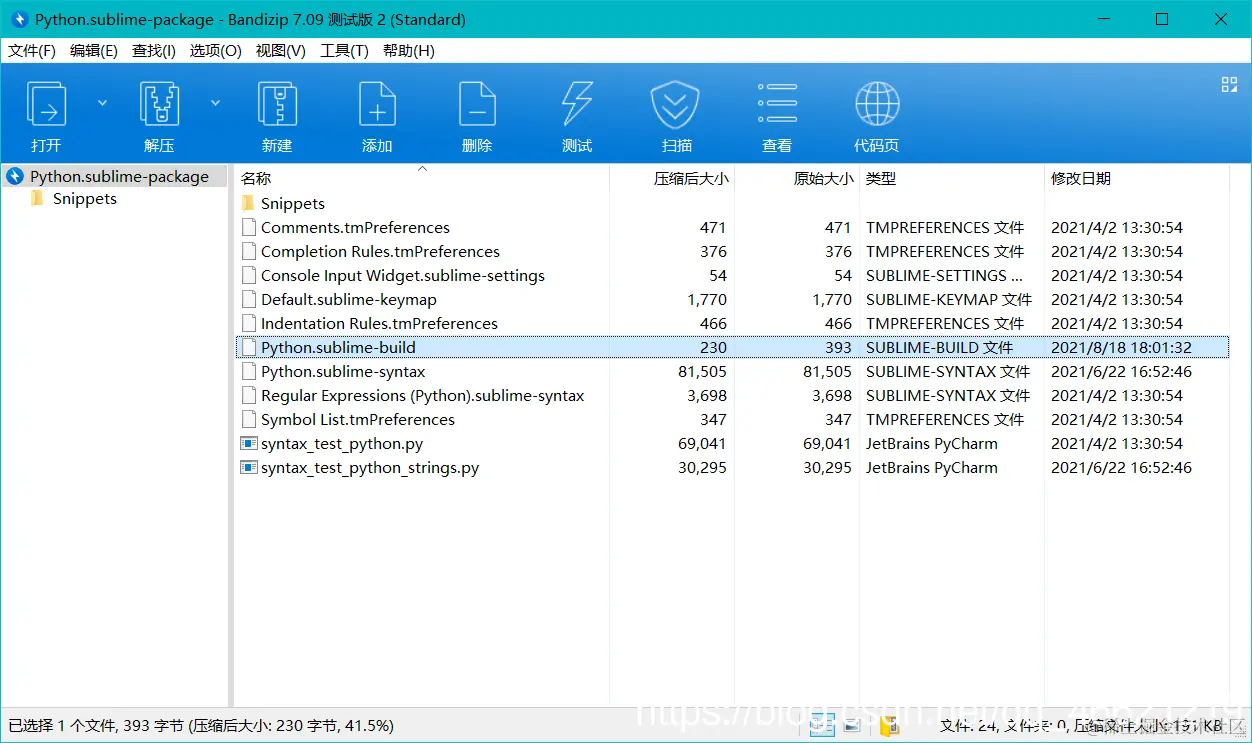Click the sort arrow above the 名称 column
The image size is (1252, 743).
(422, 169)
